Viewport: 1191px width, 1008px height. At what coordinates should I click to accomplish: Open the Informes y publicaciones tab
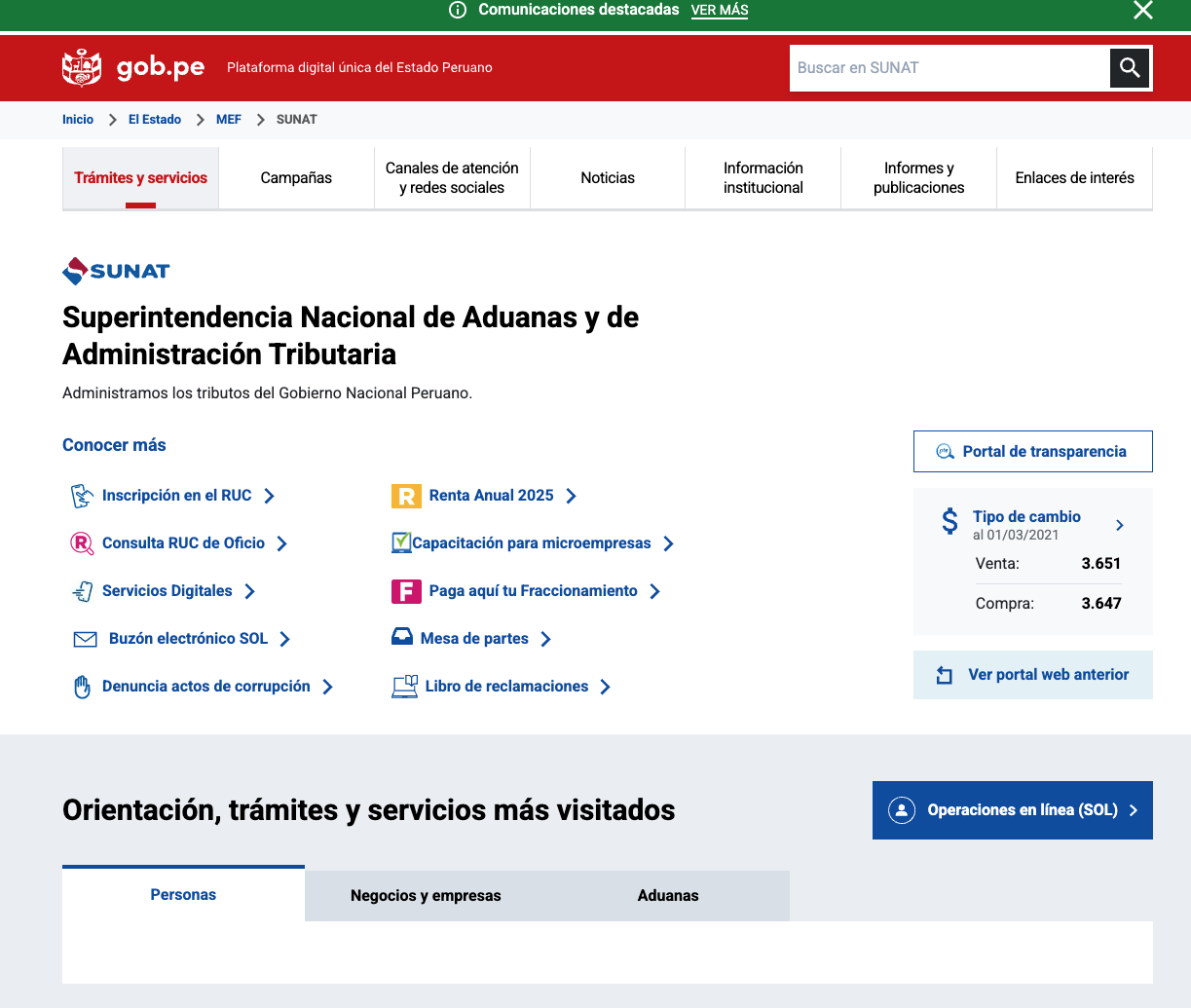919,178
